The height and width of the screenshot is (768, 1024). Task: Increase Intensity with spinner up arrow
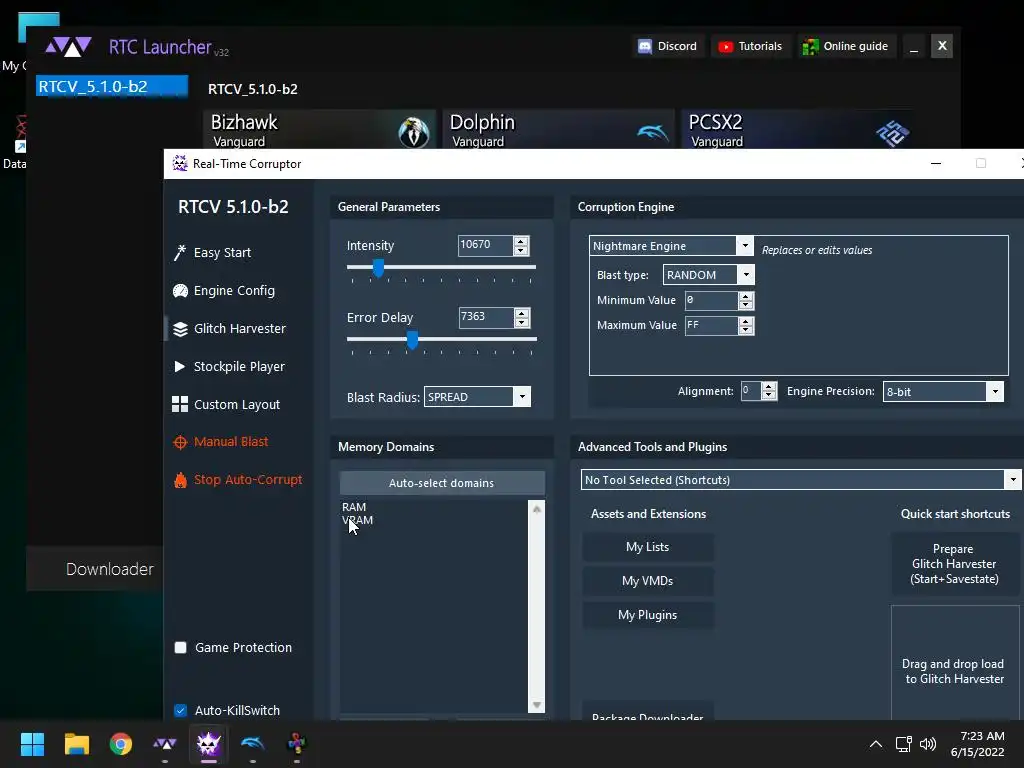coord(520,241)
